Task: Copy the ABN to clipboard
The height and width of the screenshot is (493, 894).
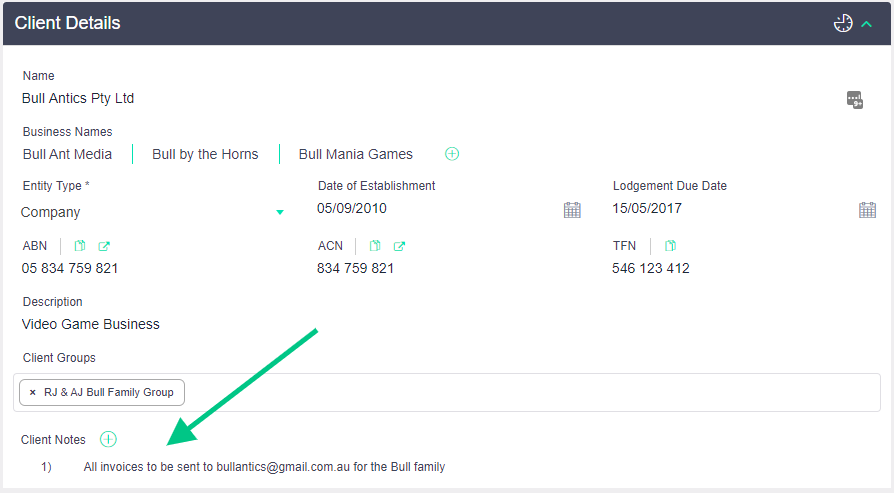Action: pos(80,246)
